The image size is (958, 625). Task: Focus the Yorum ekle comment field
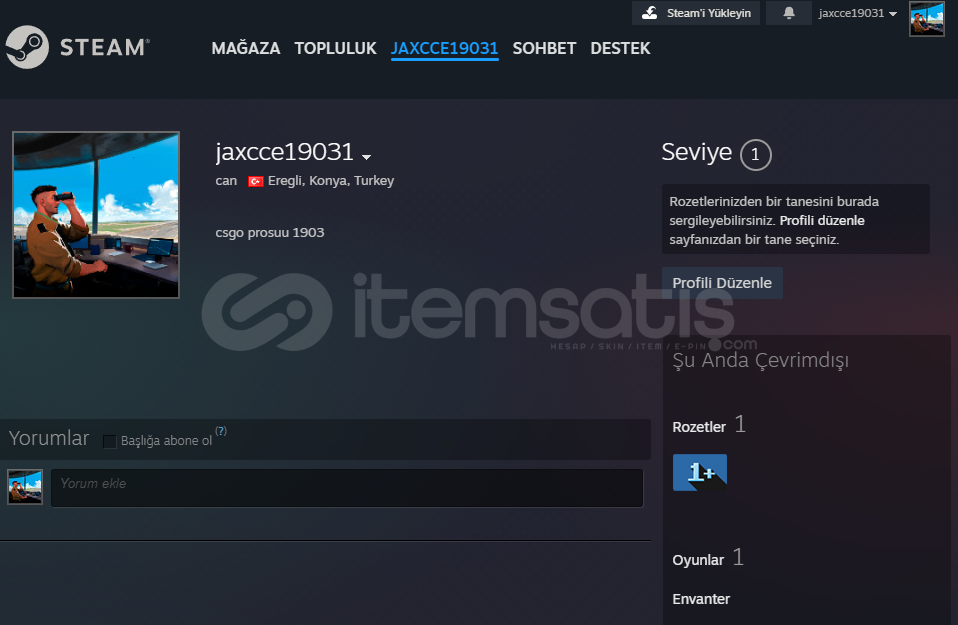(x=347, y=488)
